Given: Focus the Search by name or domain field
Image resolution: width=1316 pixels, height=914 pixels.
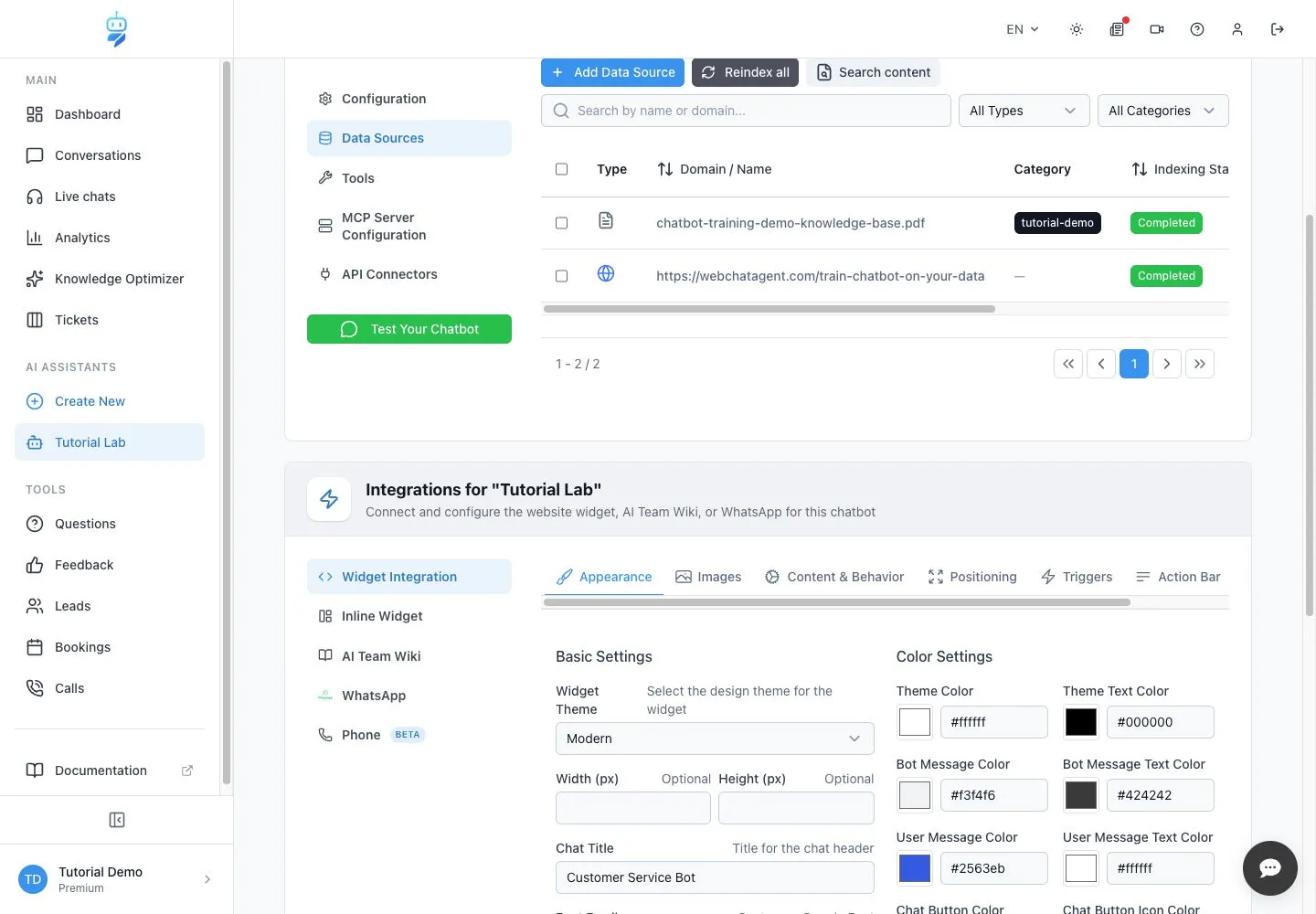Looking at the screenshot, I should coord(746,111).
